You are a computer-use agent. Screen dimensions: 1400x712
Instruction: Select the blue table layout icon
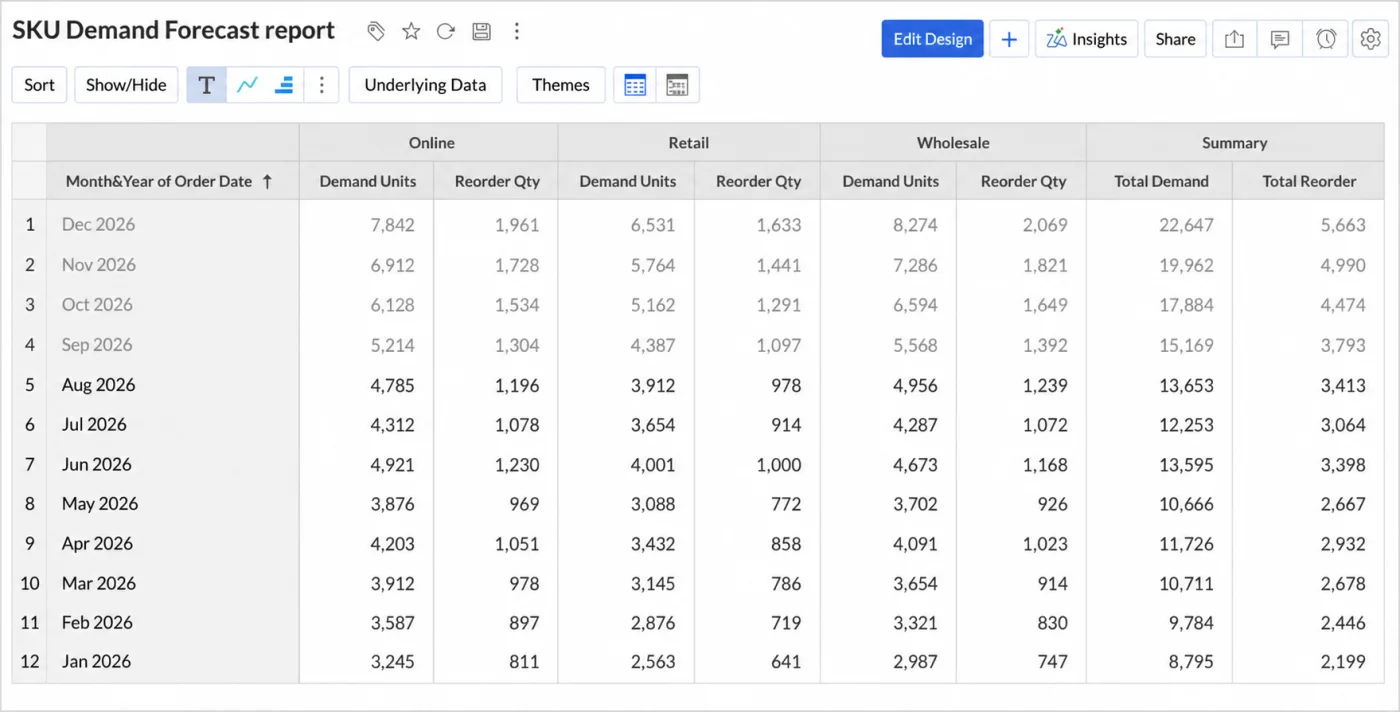pyautogui.click(x=635, y=85)
